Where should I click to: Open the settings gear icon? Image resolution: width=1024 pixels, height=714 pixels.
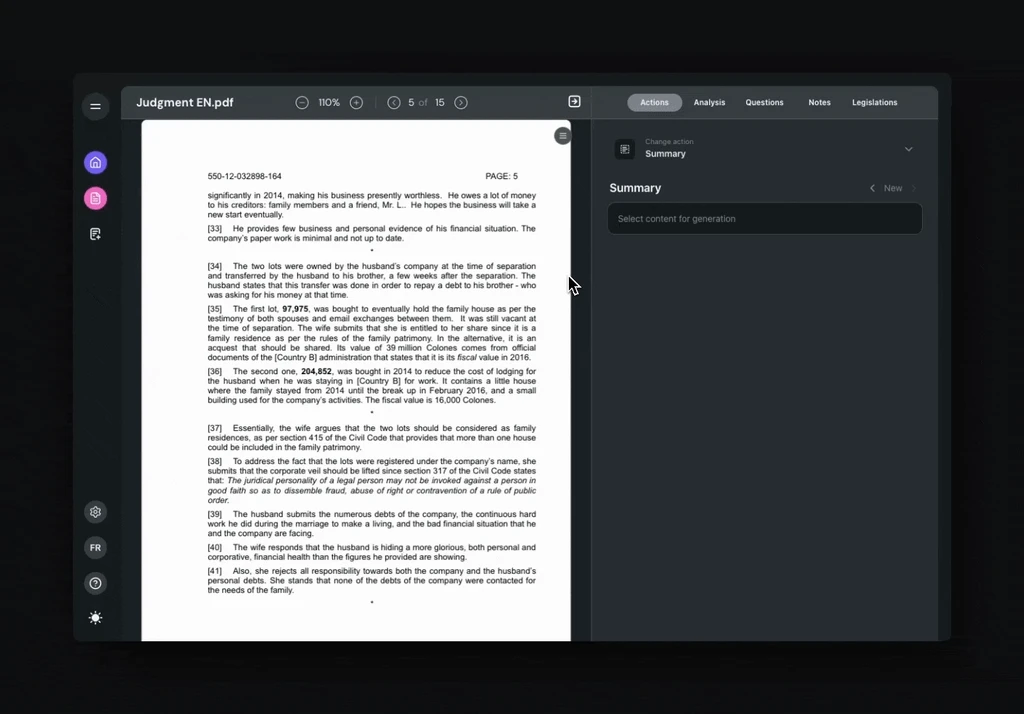pyautogui.click(x=95, y=511)
